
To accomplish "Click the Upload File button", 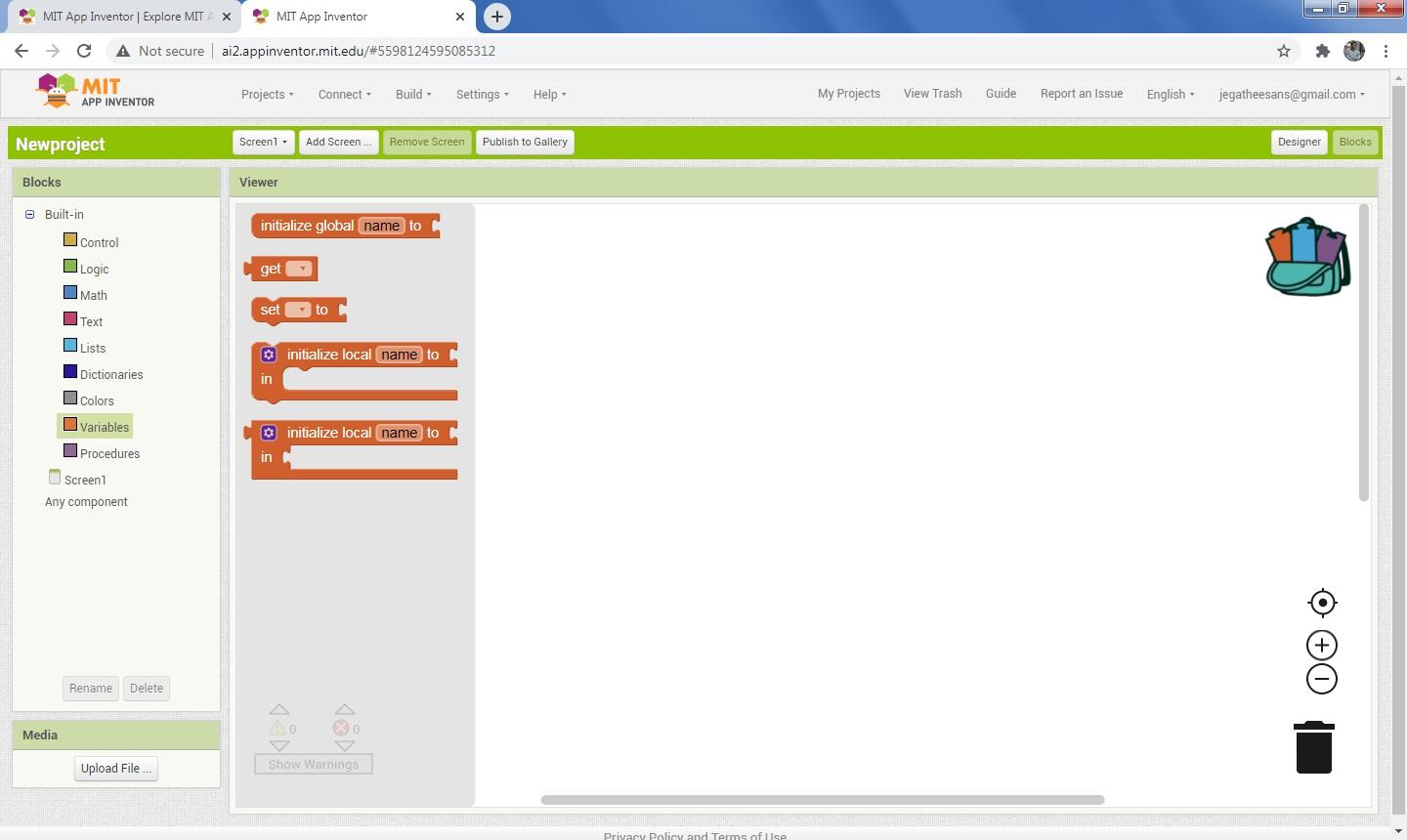I will (x=114, y=768).
